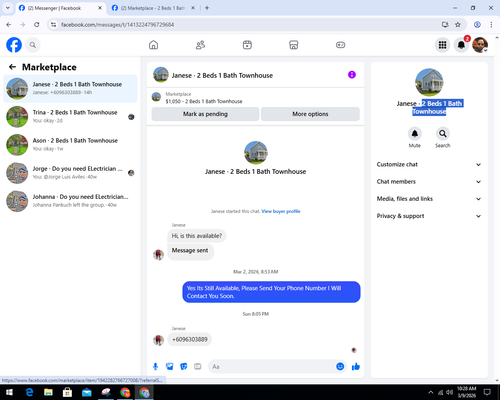Open View buyer profile link
Viewport: 500px width, 400px height.
point(281,211)
